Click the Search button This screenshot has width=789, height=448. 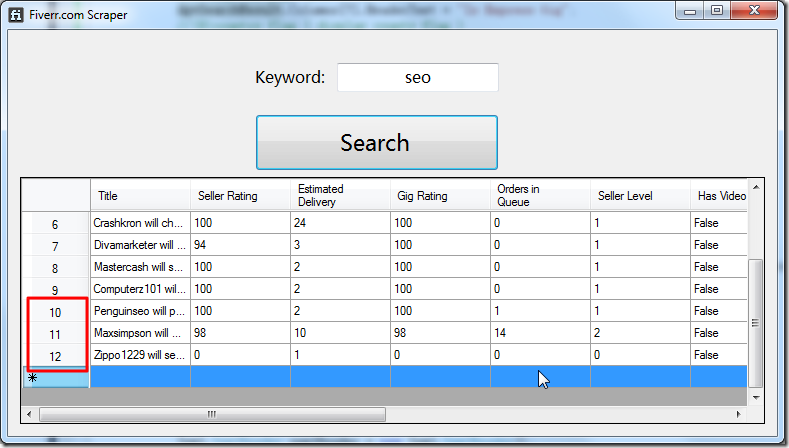click(x=376, y=142)
